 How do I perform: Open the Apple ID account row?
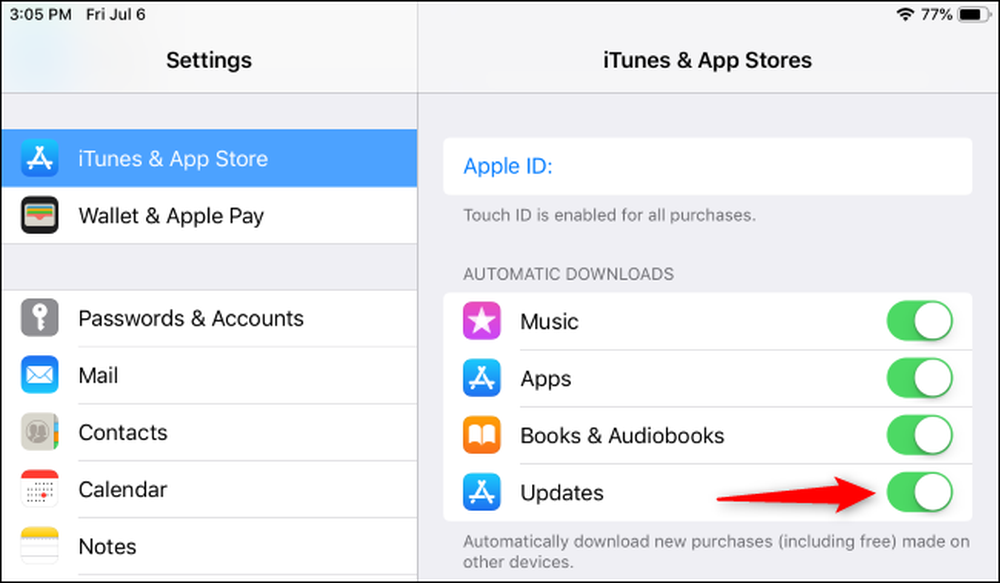708,166
